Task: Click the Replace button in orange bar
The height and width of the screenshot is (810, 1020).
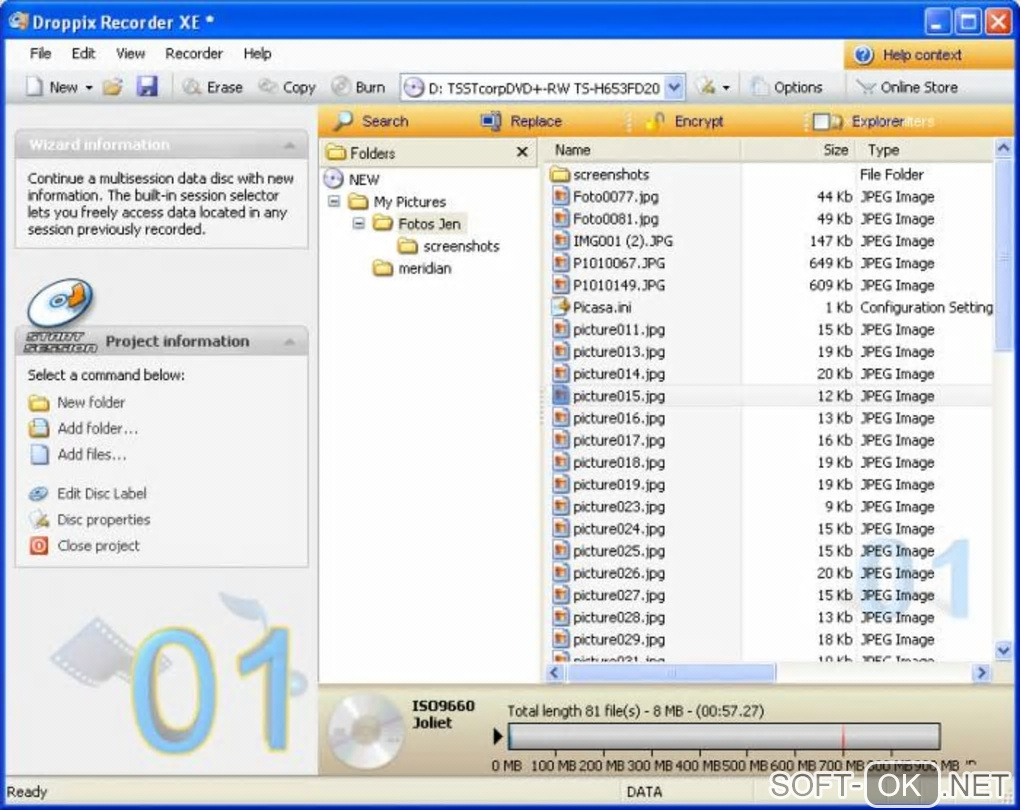Action: (x=520, y=121)
